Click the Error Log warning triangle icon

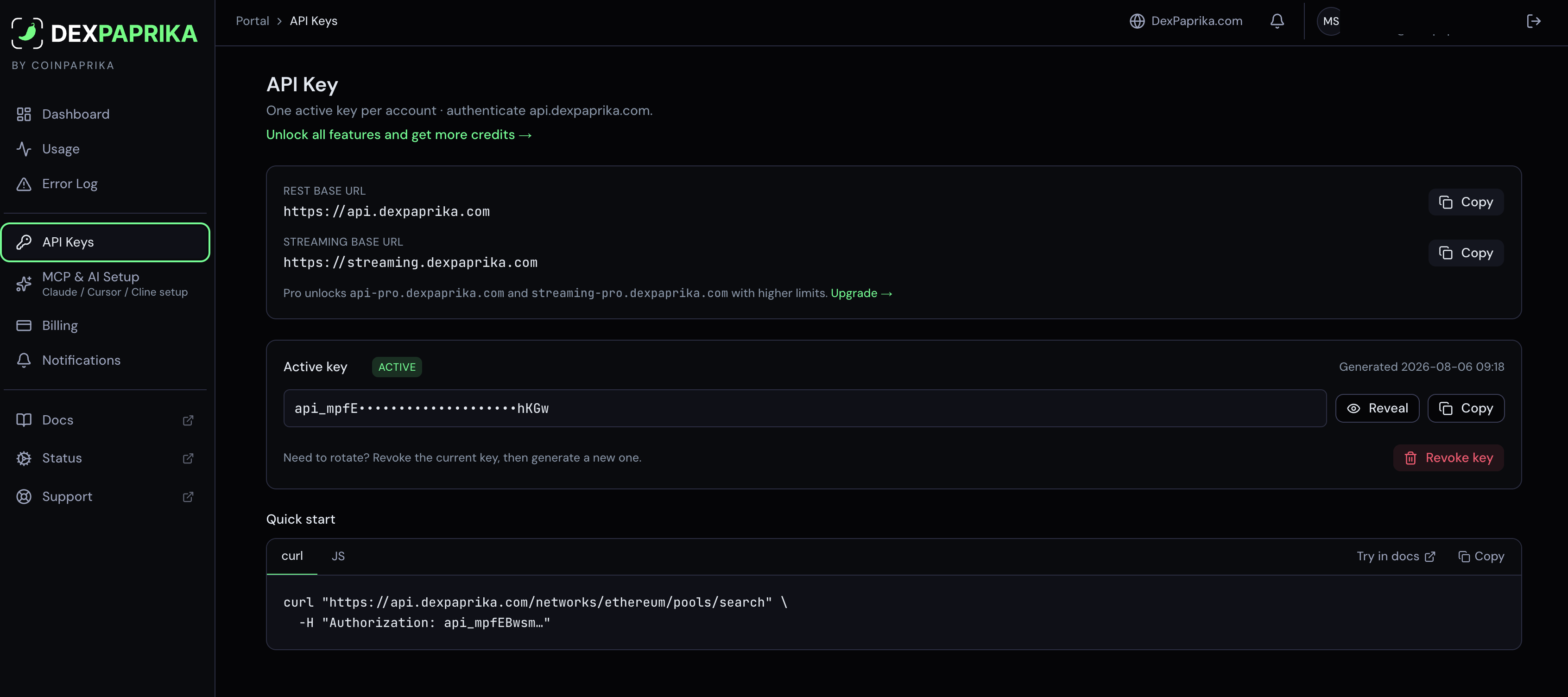coord(24,184)
